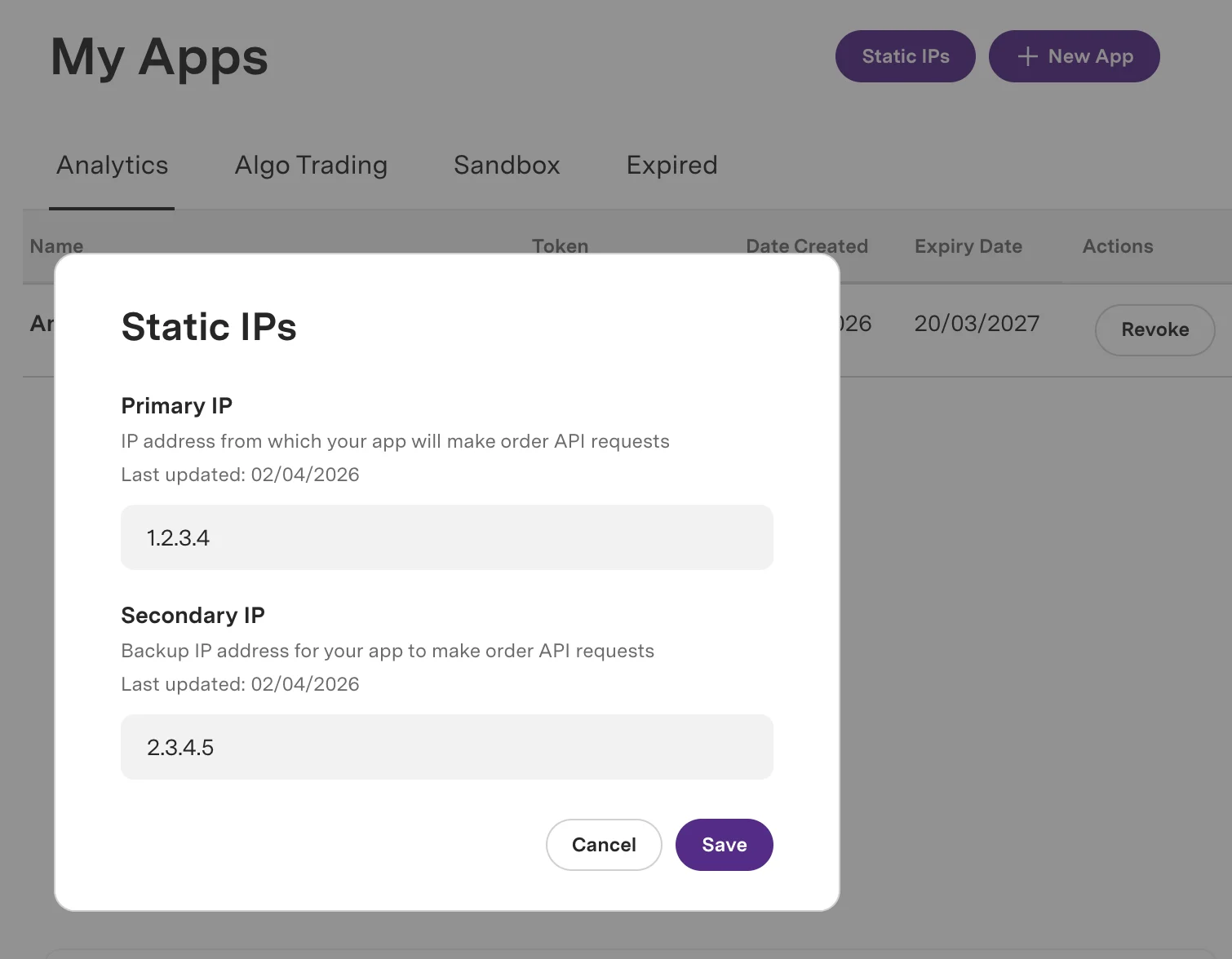Viewport: 1232px width, 959px height.
Task: Select the Expiry Date column header
Action: 968,245
